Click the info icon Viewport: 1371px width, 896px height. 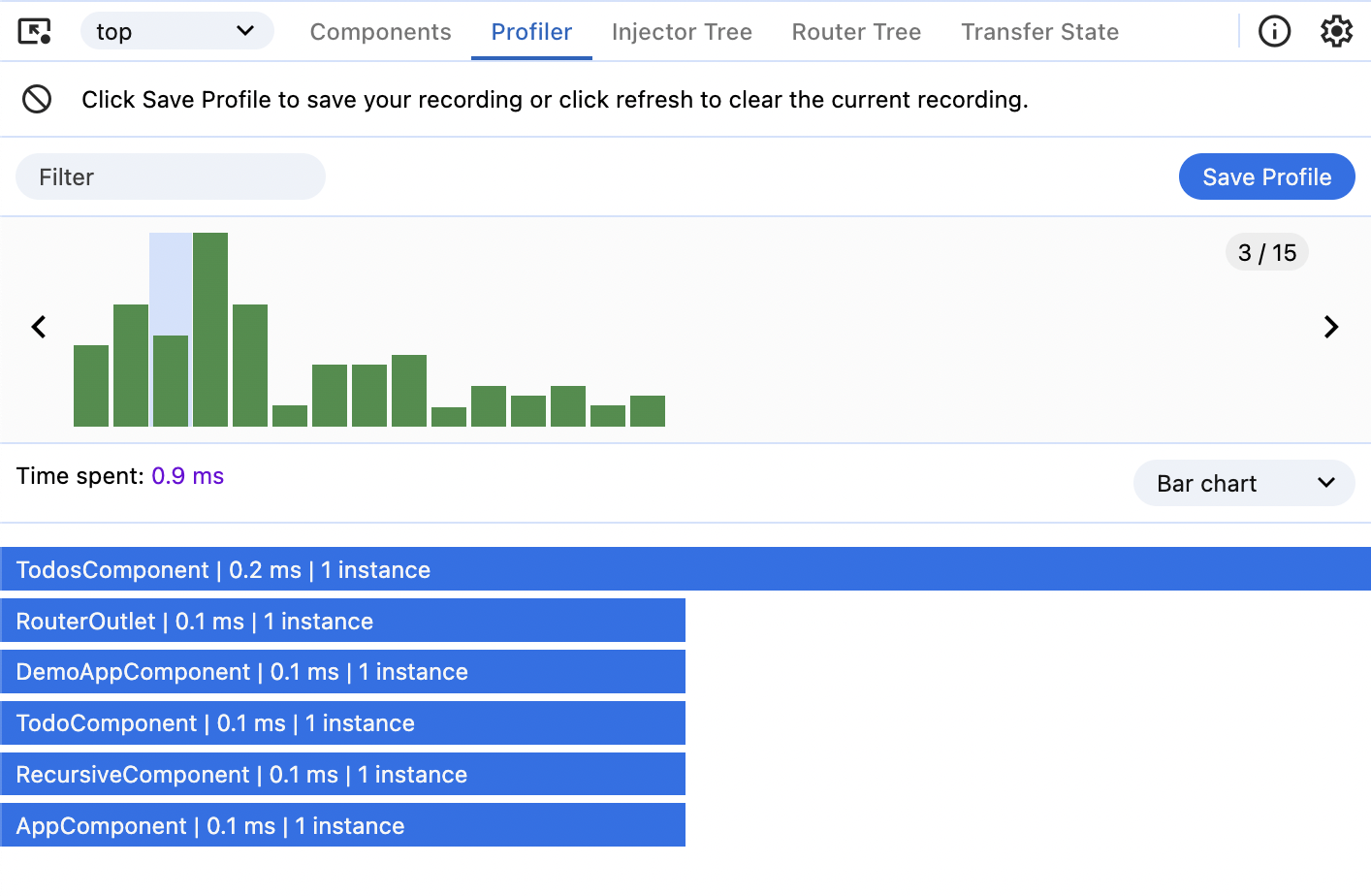[x=1274, y=31]
